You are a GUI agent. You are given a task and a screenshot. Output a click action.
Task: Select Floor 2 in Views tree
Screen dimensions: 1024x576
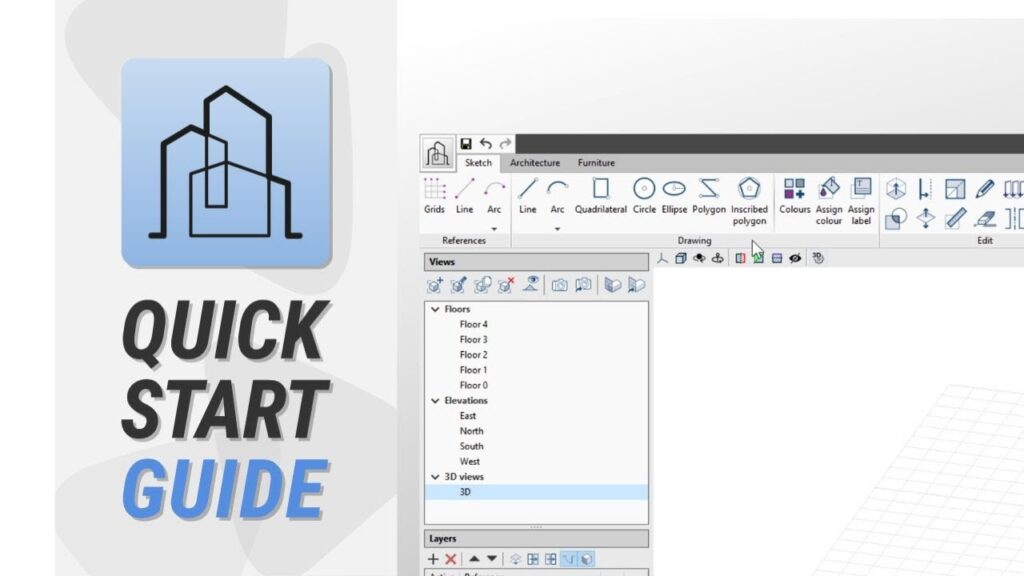click(473, 355)
